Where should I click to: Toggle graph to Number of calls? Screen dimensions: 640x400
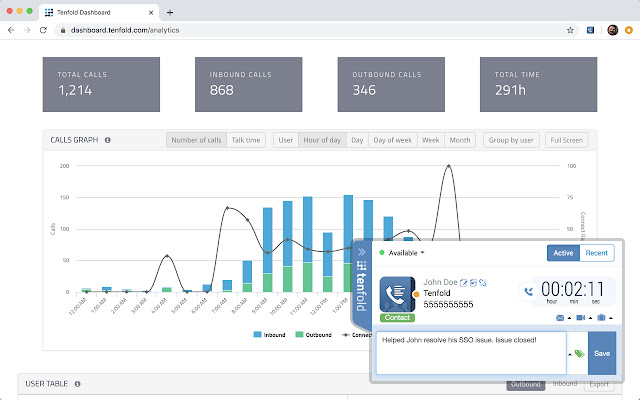coord(196,140)
